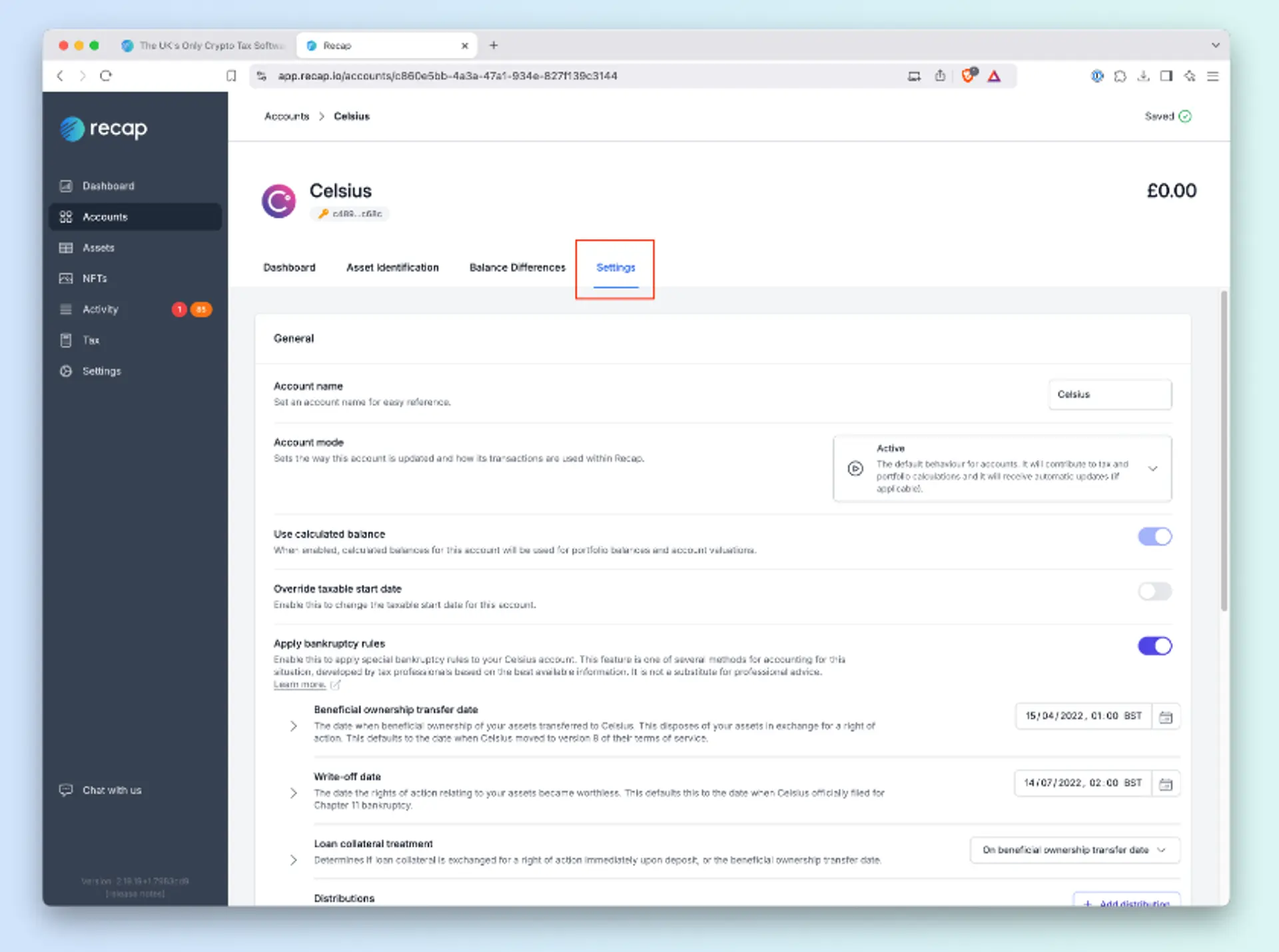Open Assets from the sidebar
Viewport: 1279px width, 952px height.
98,248
